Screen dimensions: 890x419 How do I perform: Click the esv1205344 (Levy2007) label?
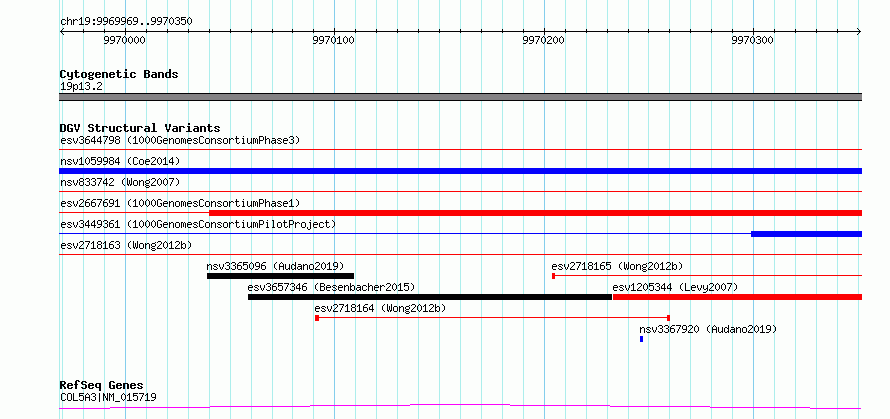coord(675,287)
